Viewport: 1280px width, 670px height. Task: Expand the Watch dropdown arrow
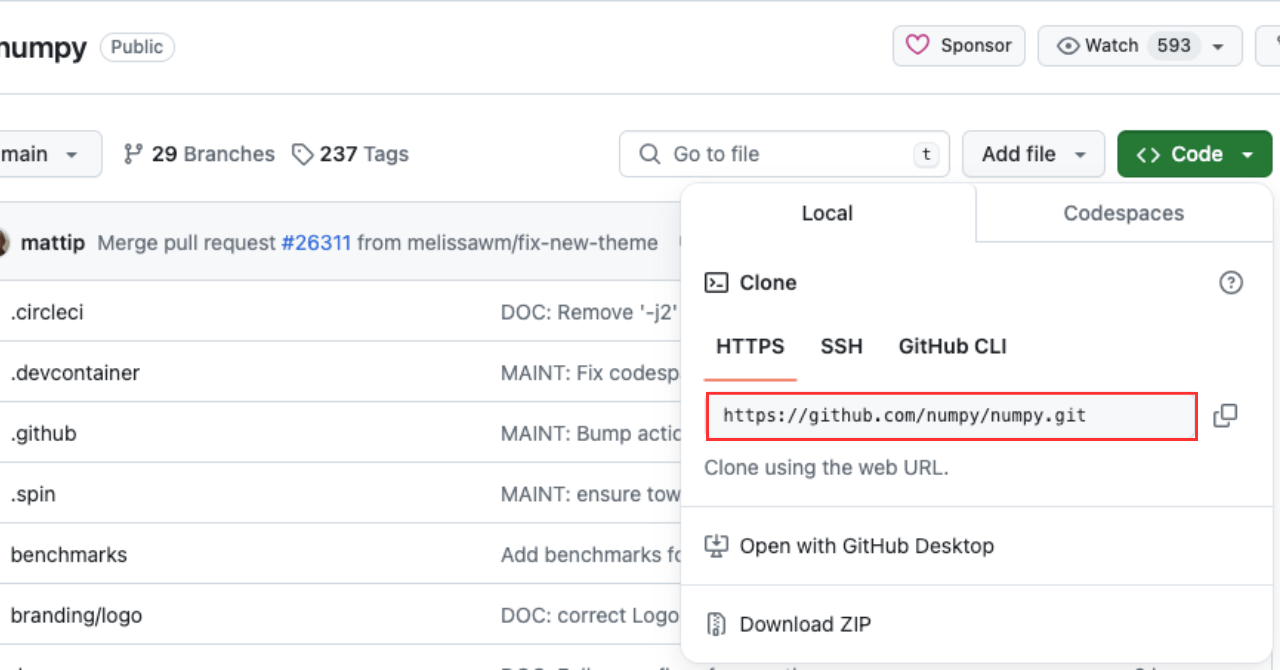(1218, 47)
